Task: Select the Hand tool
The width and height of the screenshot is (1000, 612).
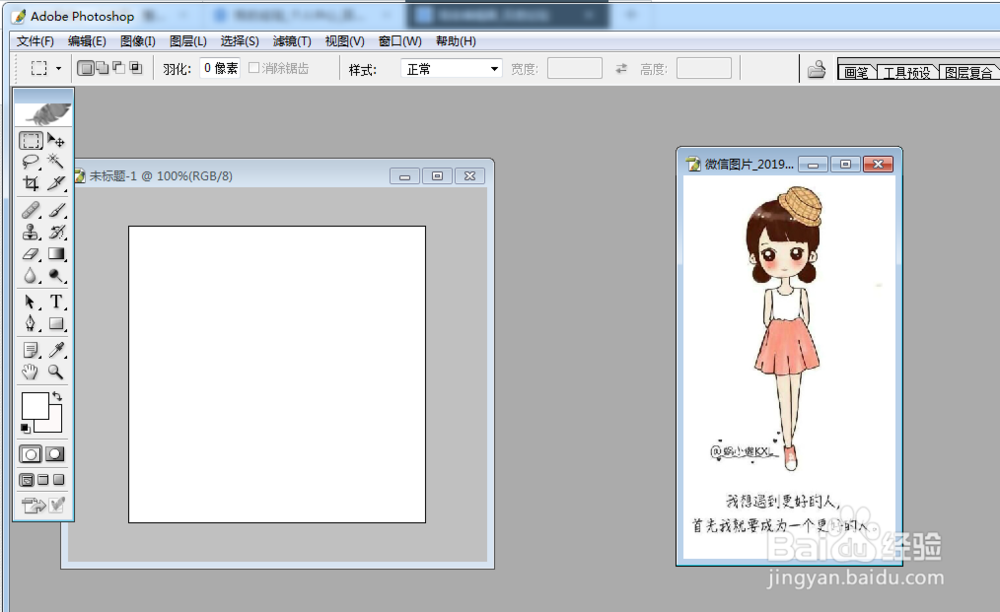Action: coord(31,372)
